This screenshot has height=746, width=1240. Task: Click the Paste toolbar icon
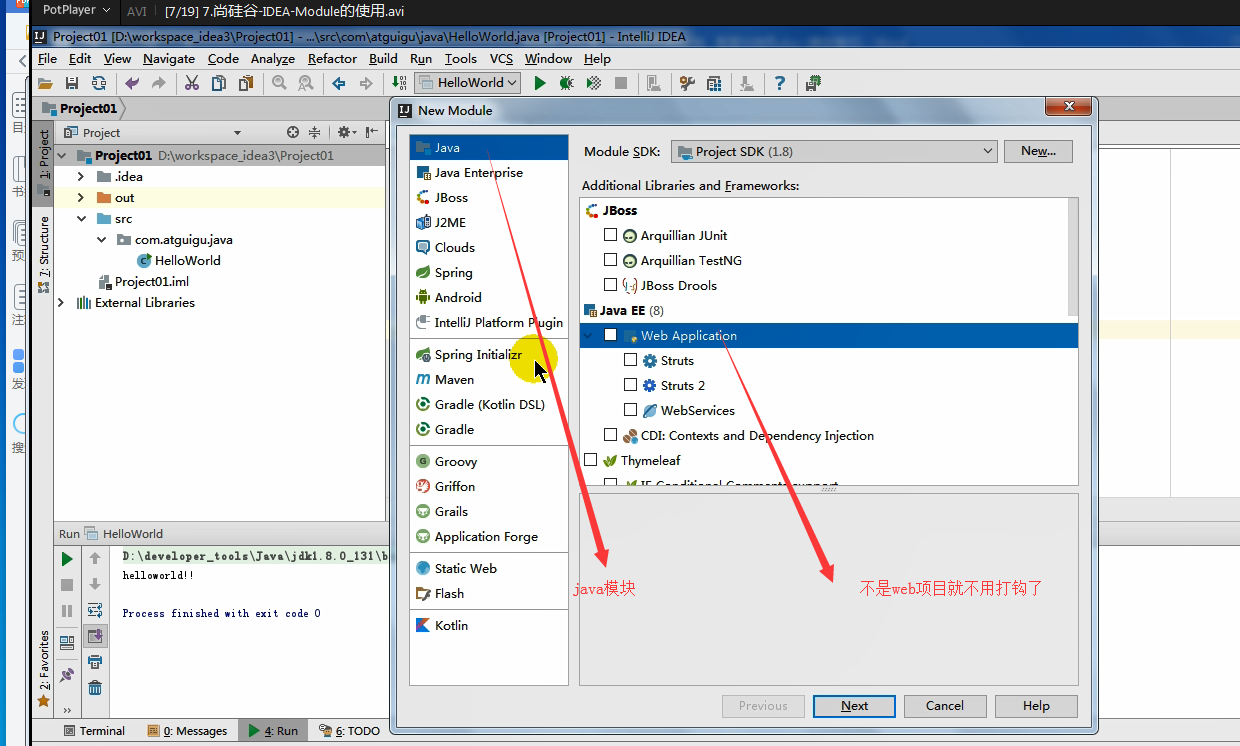tap(245, 83)
